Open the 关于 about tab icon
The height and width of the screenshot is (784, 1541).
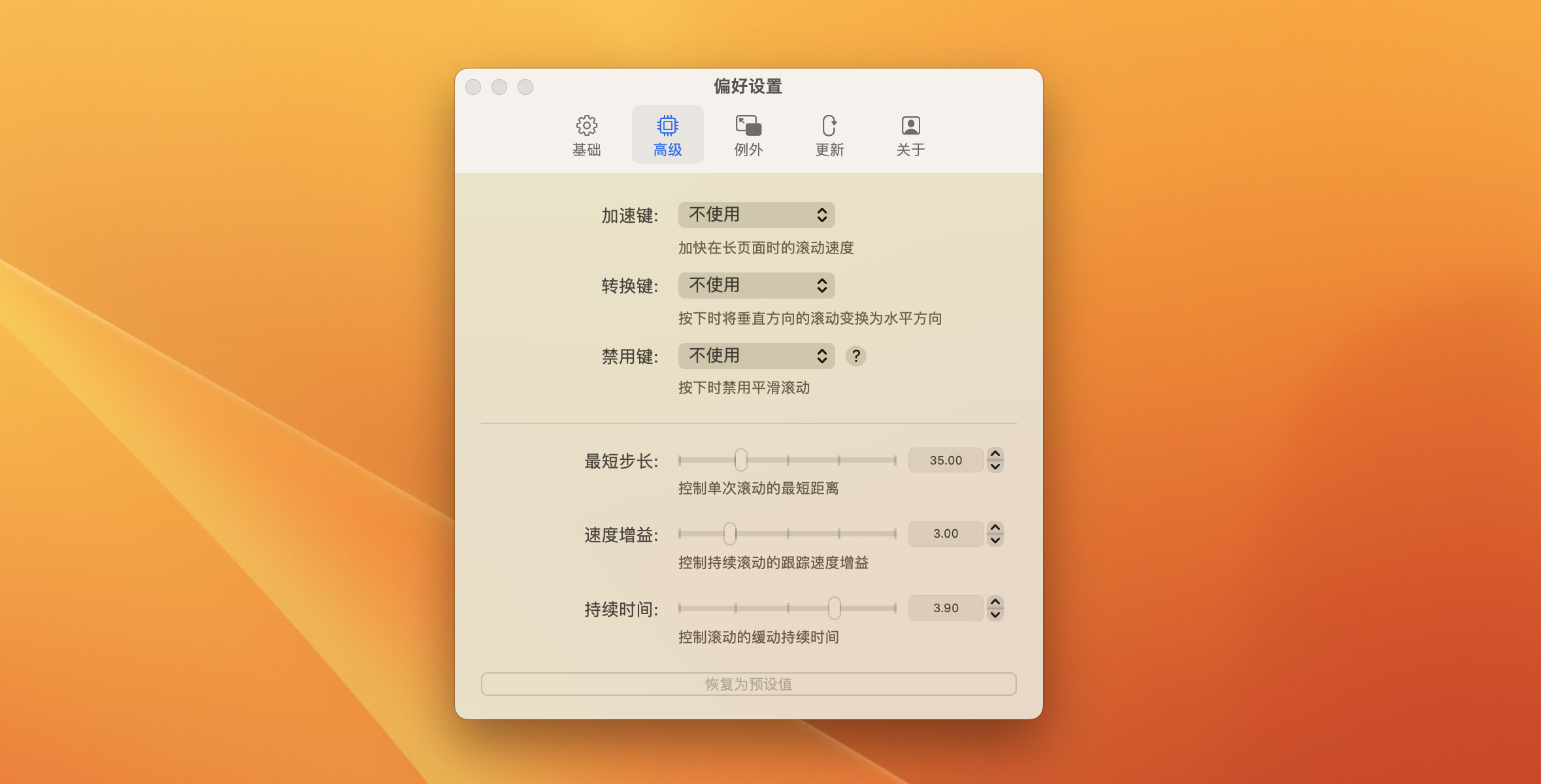pyautogui.click(x=910, y=125)
